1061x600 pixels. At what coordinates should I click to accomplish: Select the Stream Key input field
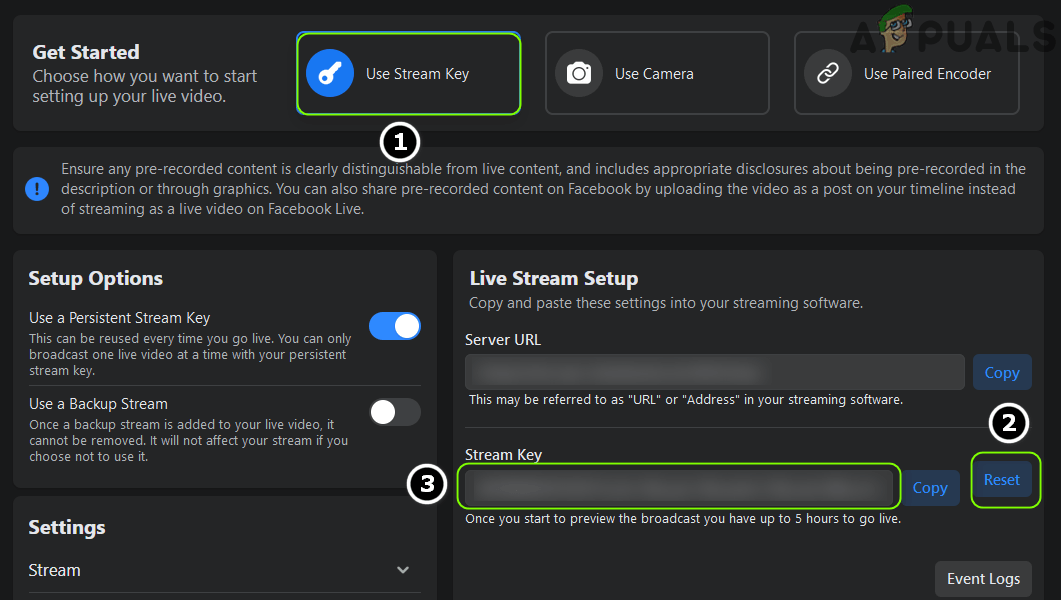tap(680, 487)
